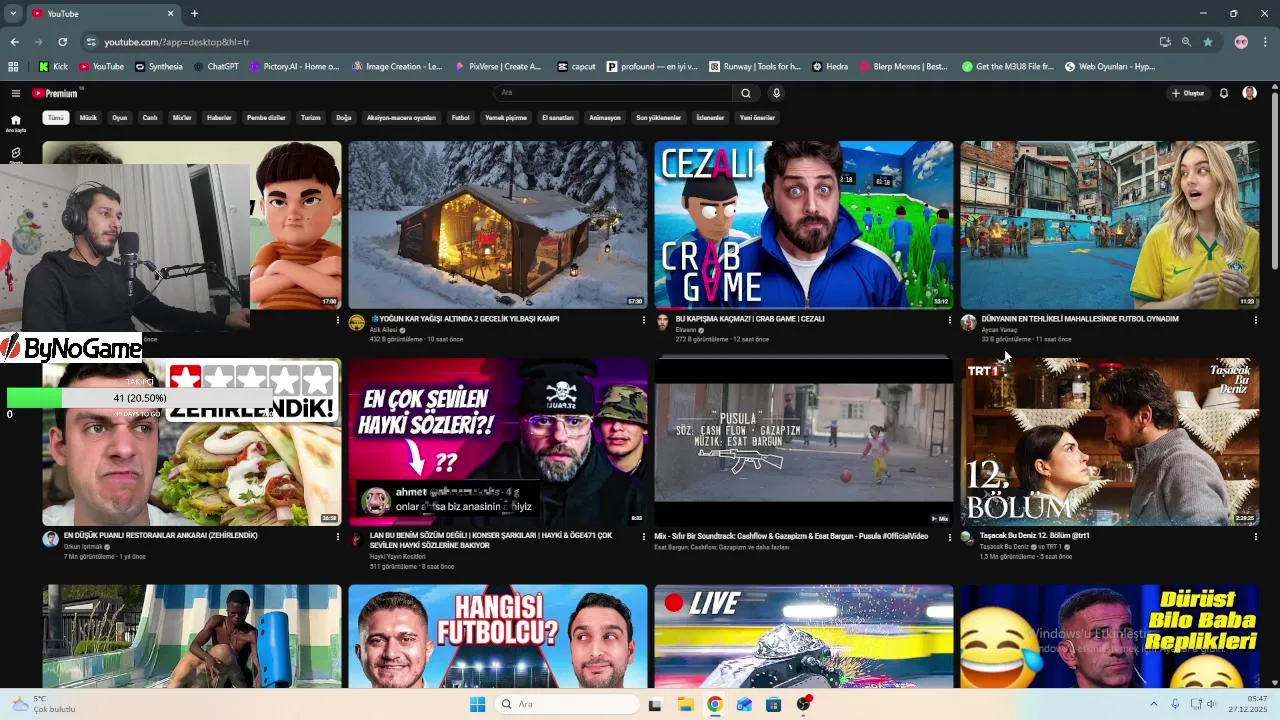The image size is (1280, 720).
Task: Open File Explorer from the taskbar
Action: pyautogui.click(x=685, y=704)
